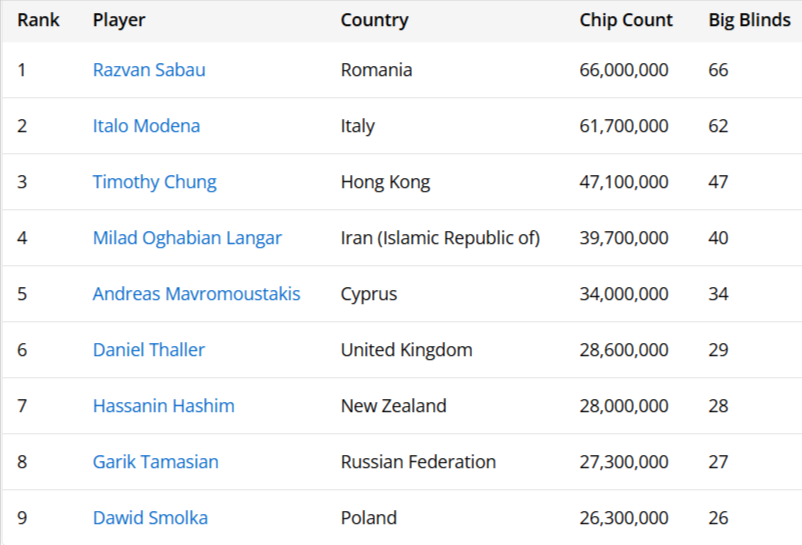Follow the Dawid Smolka link
Image resolution: width=802 pixels, height=545 pixels.
(150, 518)
